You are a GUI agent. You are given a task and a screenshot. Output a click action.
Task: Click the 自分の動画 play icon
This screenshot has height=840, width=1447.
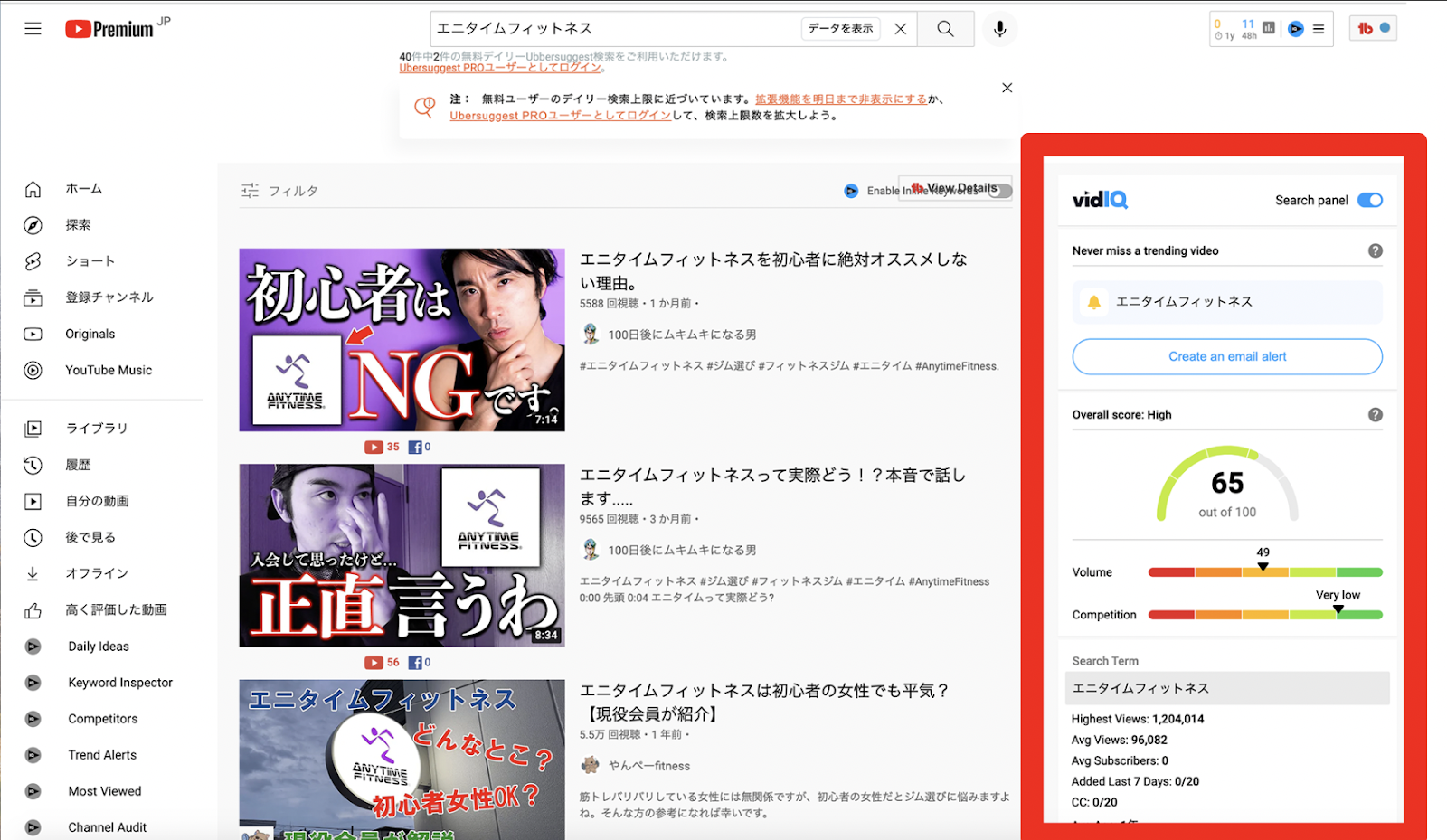coord(33,501)
